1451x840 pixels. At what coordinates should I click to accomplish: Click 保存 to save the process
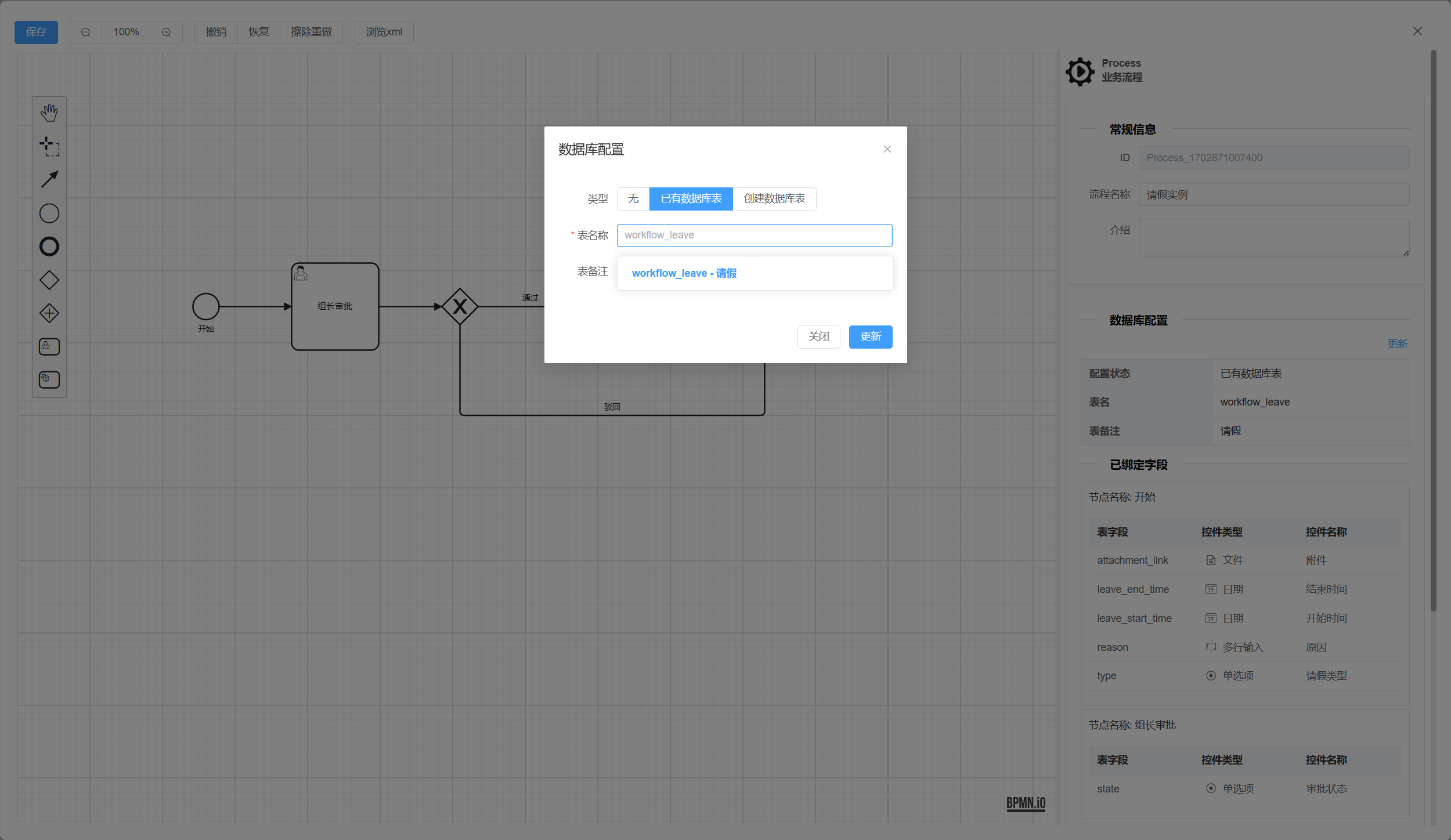click(36, 32)
